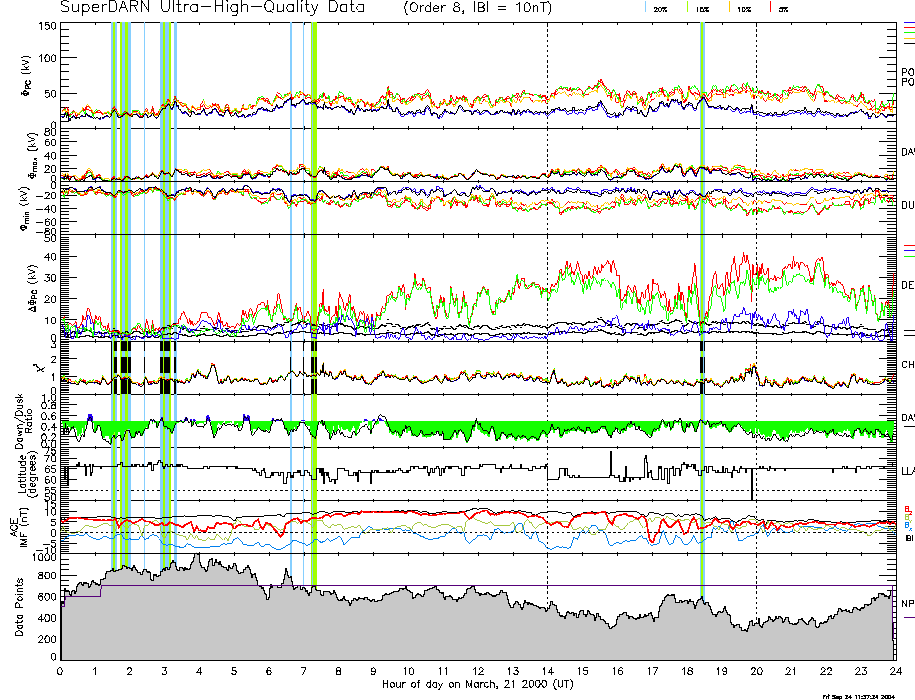Click the LLA label beside Latitude panel
This screenshot has height=700, width=915.
907,470
